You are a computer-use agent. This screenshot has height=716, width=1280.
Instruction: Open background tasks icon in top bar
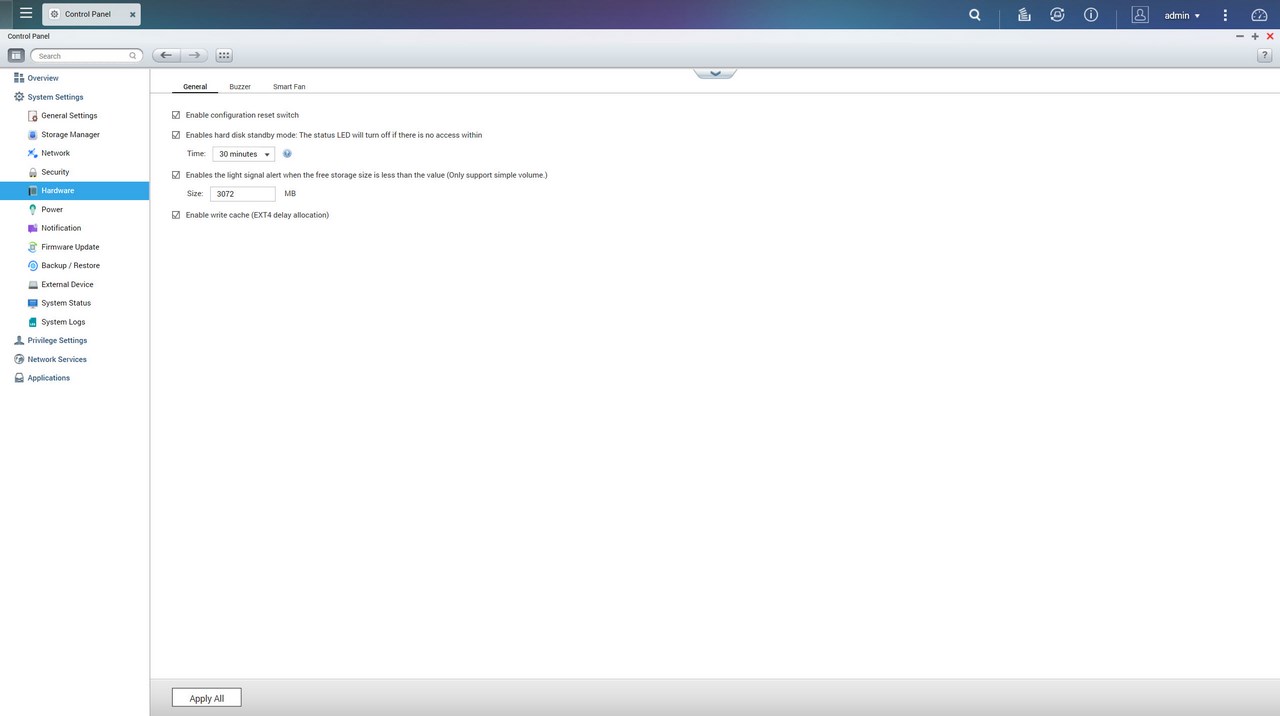(1024, 15)
